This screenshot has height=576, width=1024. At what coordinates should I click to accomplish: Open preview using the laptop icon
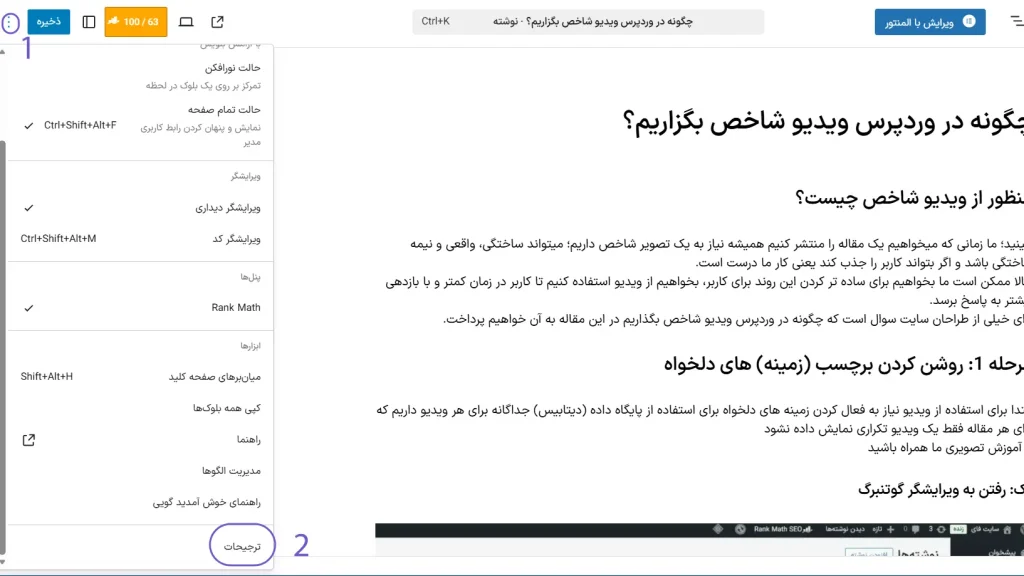[x=187, y=21]
